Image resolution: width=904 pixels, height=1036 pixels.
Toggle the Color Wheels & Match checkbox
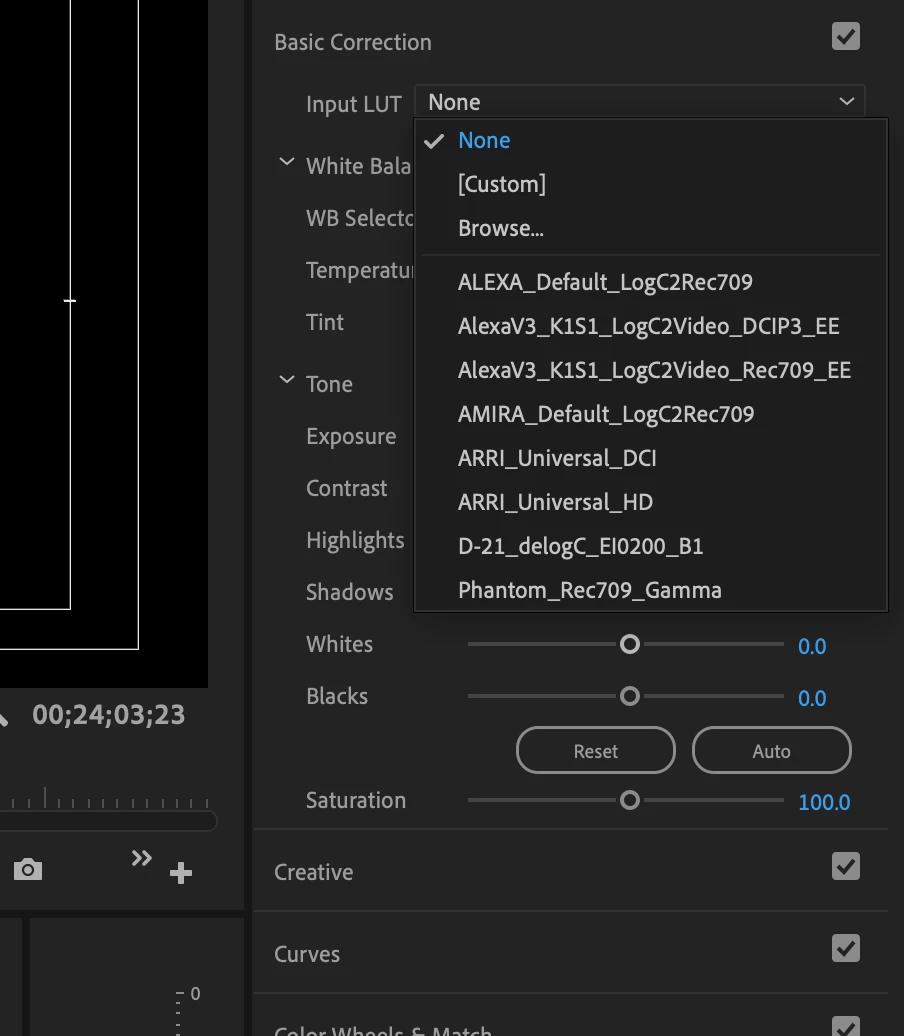[846, 1026]
